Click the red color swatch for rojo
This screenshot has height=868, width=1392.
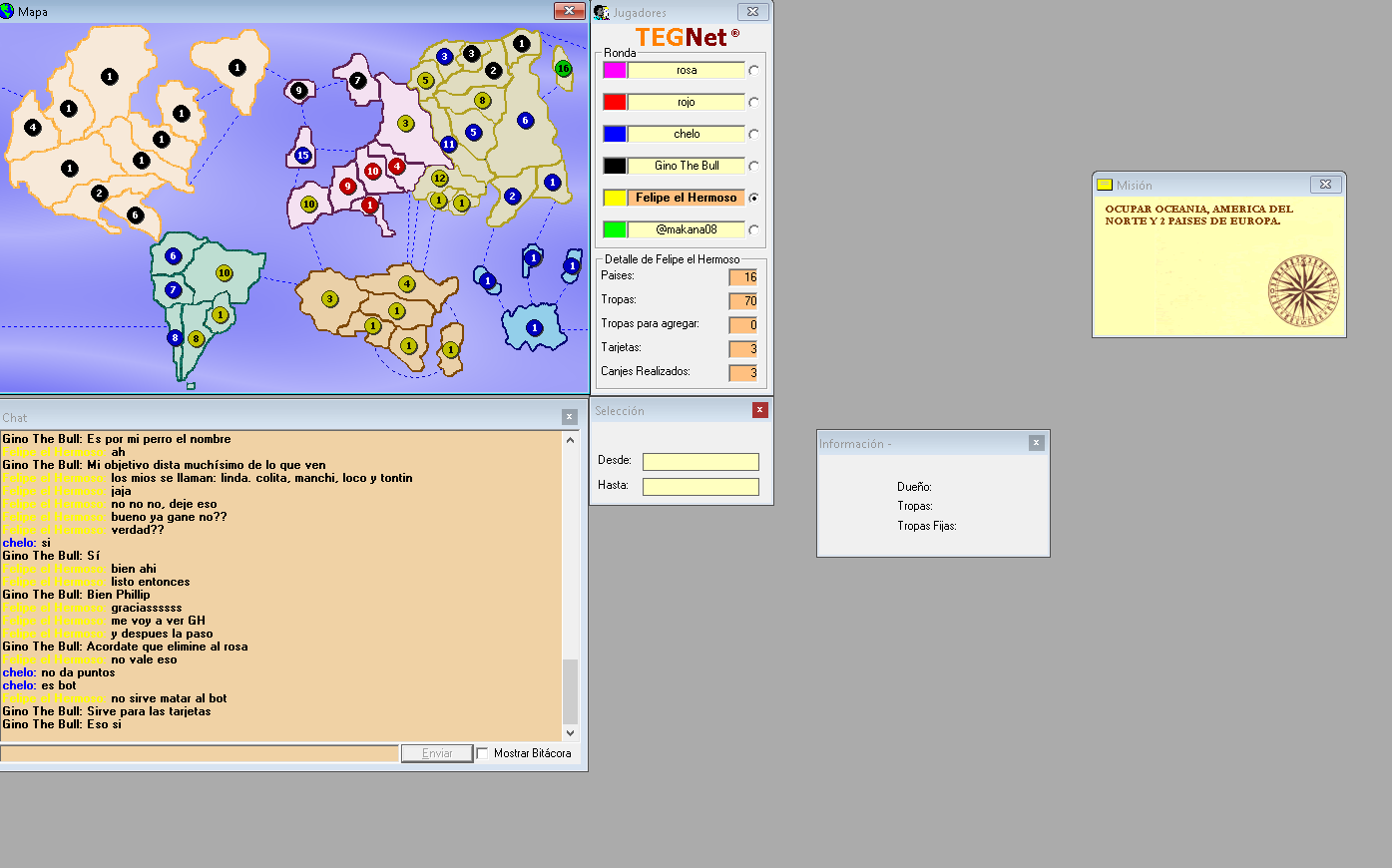coord(615,102)
